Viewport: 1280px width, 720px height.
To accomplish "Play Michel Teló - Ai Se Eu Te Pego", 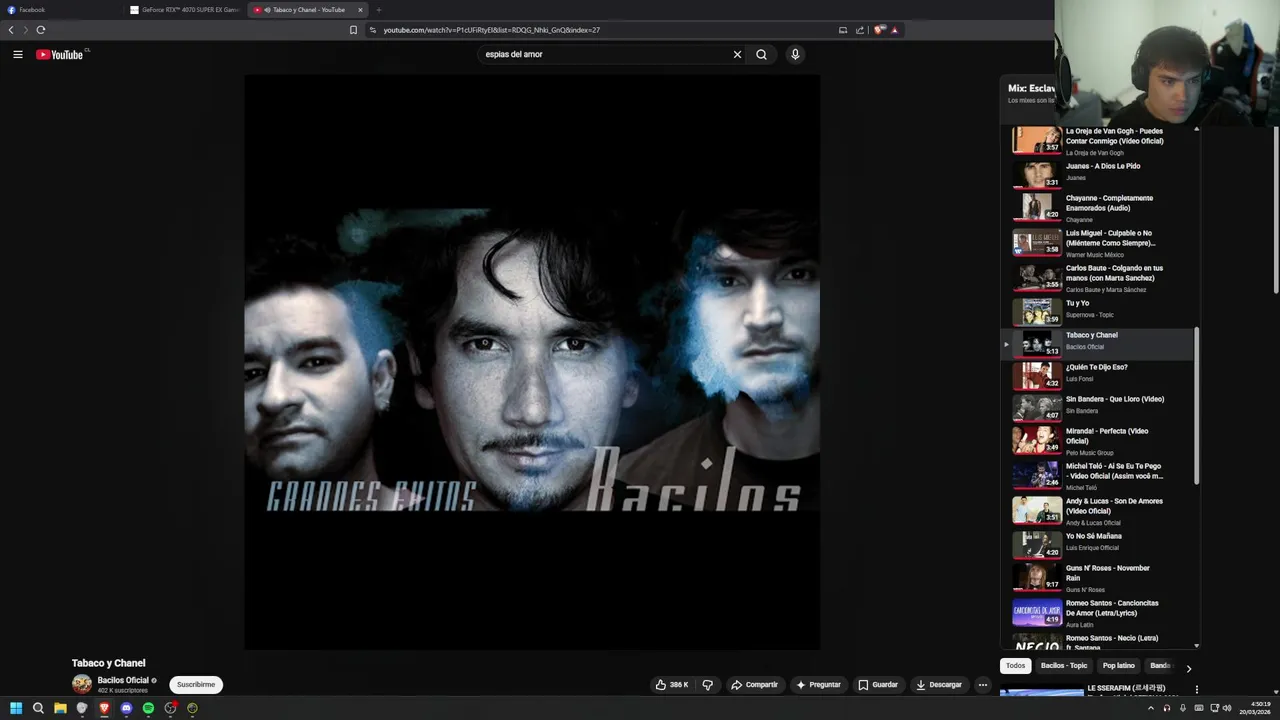I will tap(1098, 476).
